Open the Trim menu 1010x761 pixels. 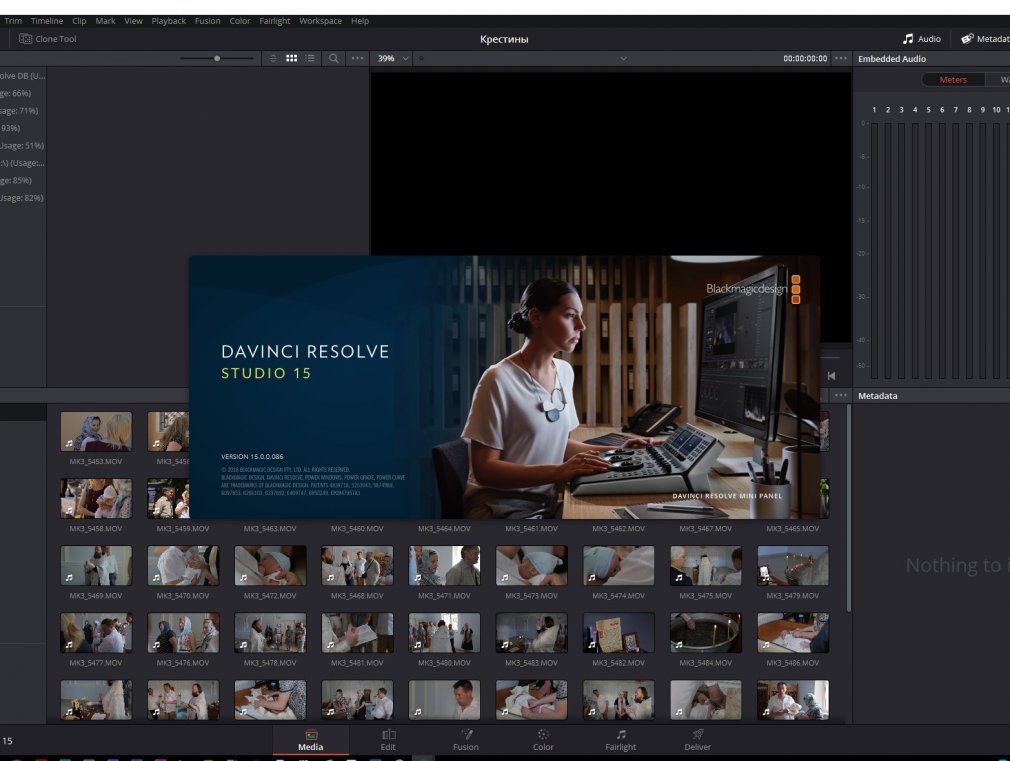coord(13,21)
